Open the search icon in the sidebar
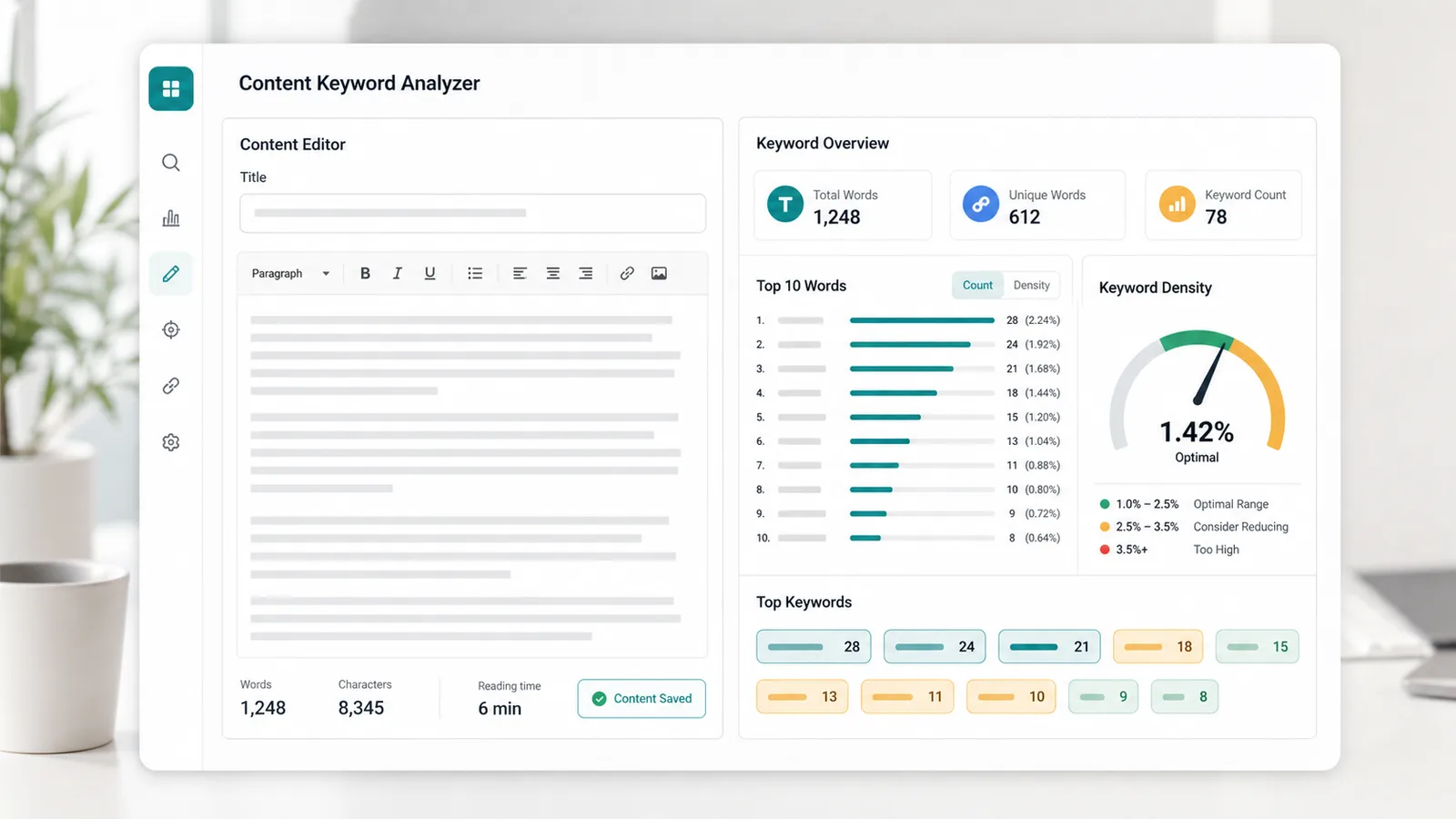The height and width of the screenshot is (819, 1456). pos(171,163)
